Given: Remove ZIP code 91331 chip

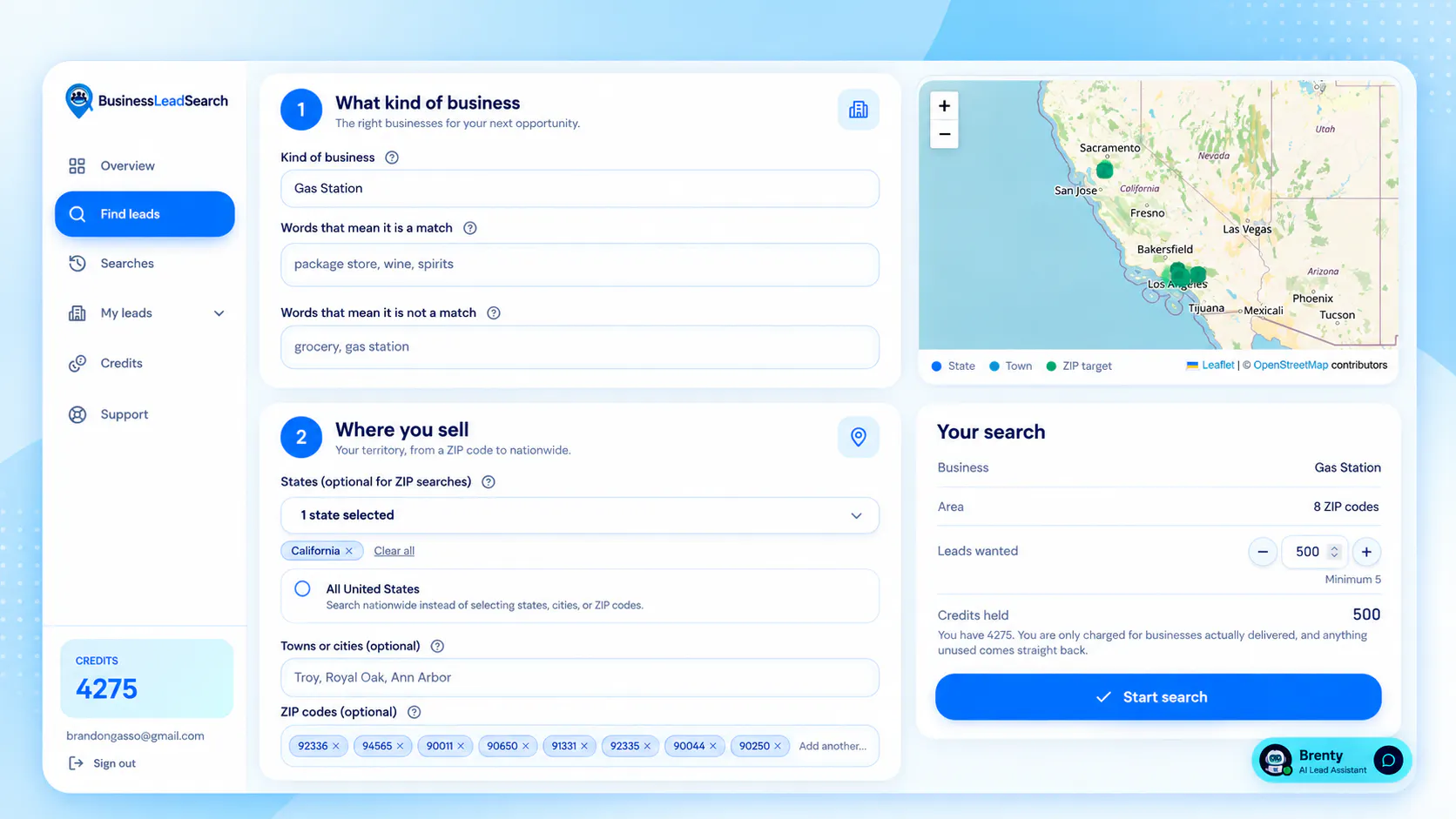Looking at the screenshot, I should (584, 746).
